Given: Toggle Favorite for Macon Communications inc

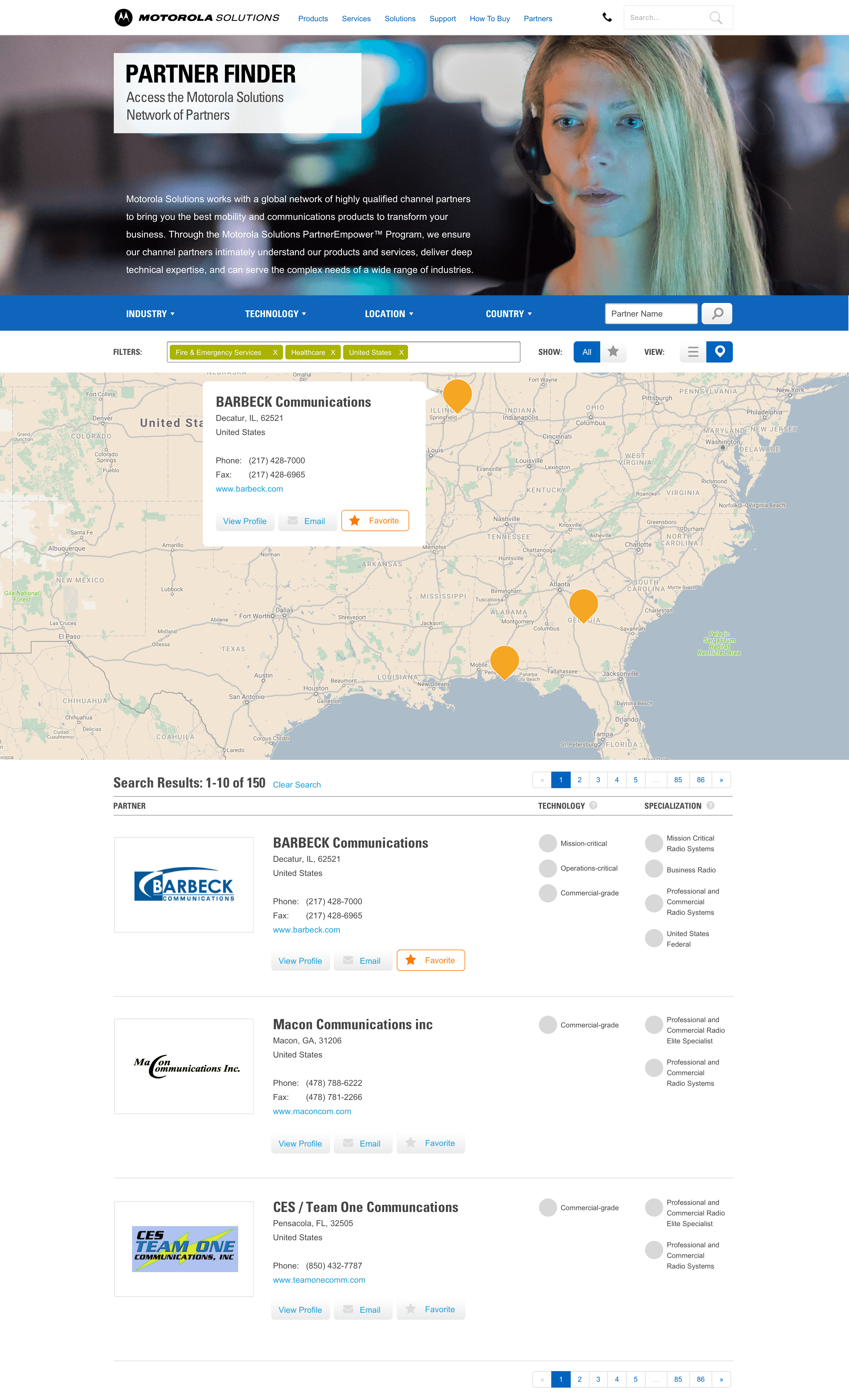Looking at the screenshot, I should pyautogui.click(x=431, y=1143).
